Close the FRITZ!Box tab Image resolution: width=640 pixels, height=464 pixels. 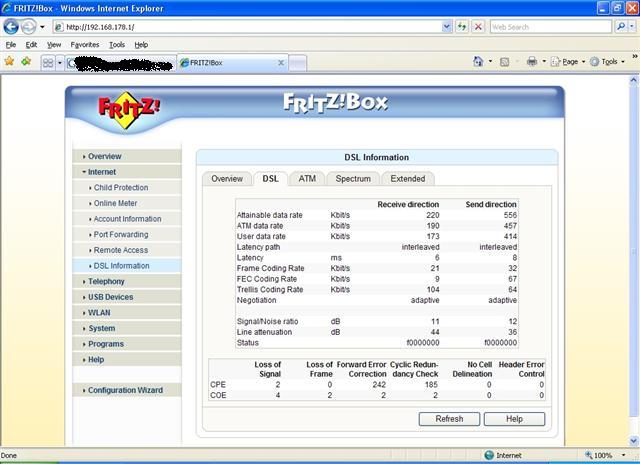281,63
